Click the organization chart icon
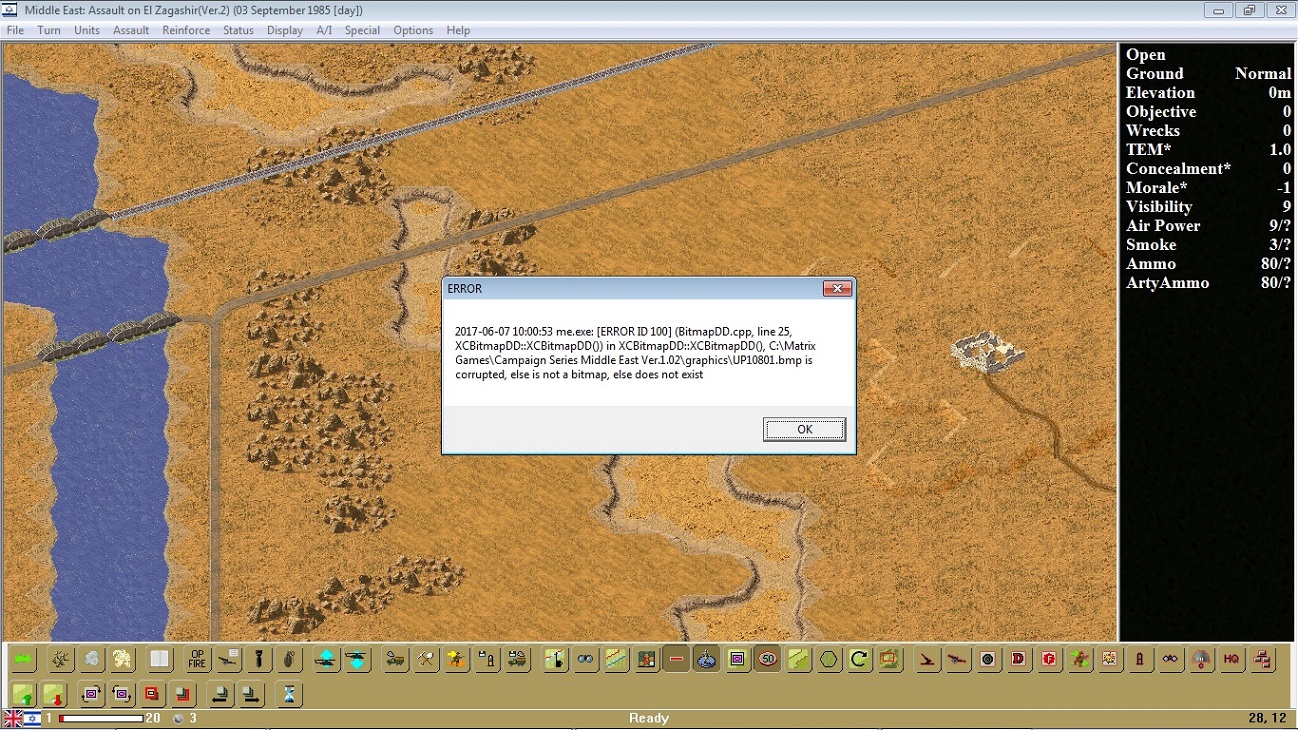This screenshot has width=1298, height=730. tap(1262, 660)
